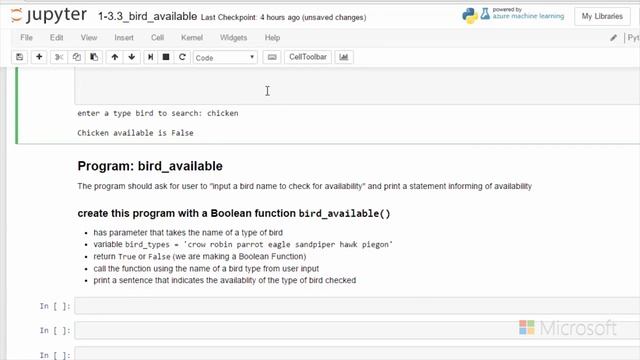
Task: Open the Edit menu
Action: (56, 38)
